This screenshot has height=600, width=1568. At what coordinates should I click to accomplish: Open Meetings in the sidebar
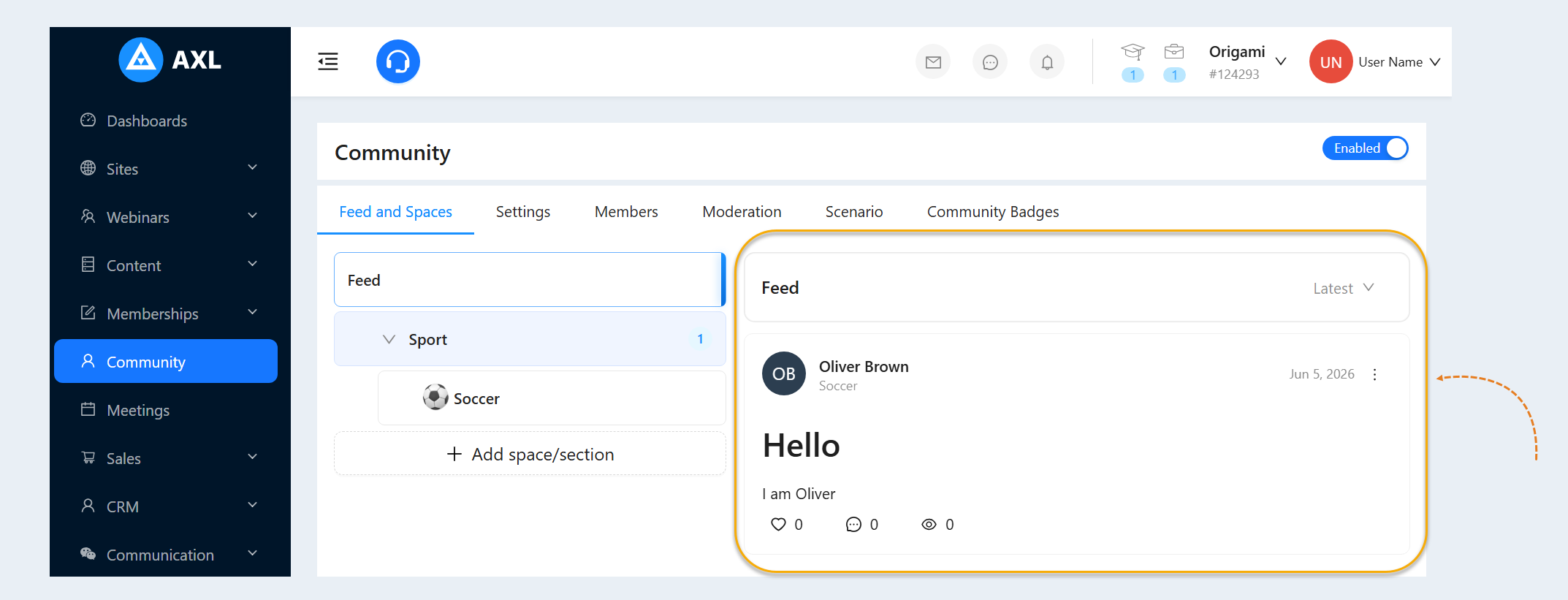pyautogui.click(x=166, y=410)
